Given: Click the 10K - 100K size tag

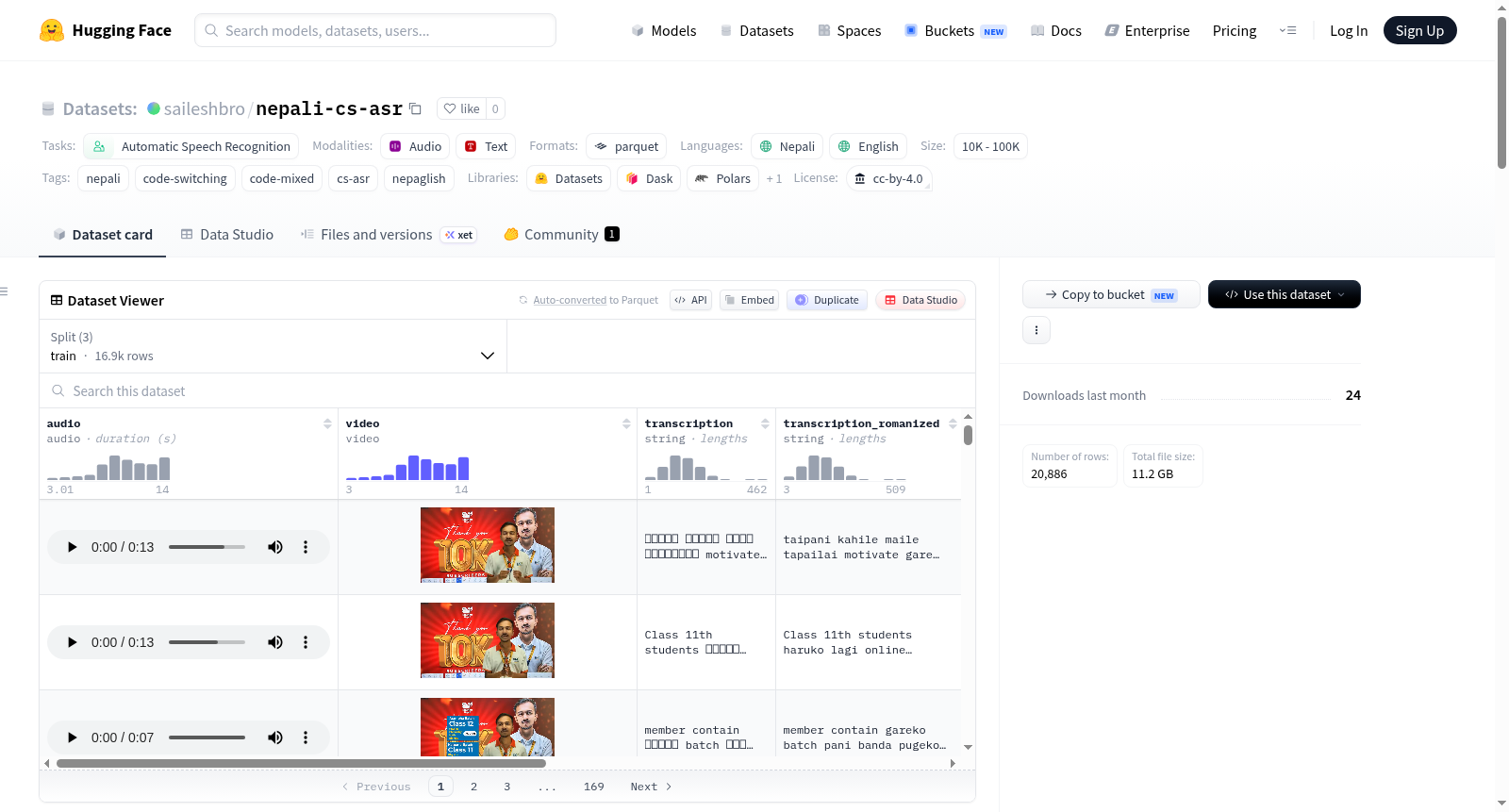Looking at the screenshot, I should (x=990, y=146).
